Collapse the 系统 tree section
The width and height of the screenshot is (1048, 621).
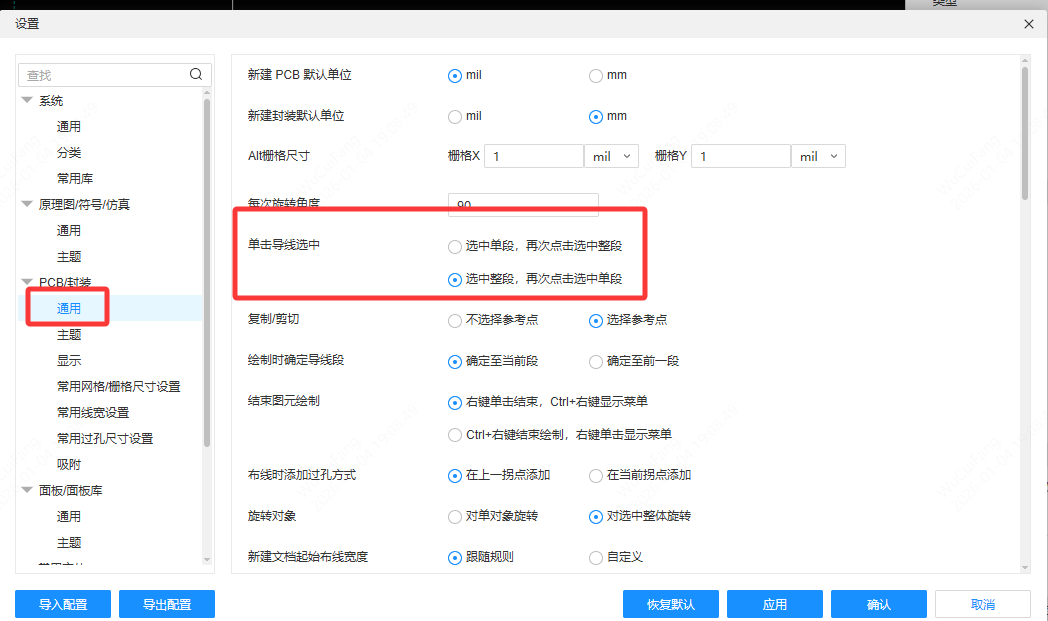point(25,100)
